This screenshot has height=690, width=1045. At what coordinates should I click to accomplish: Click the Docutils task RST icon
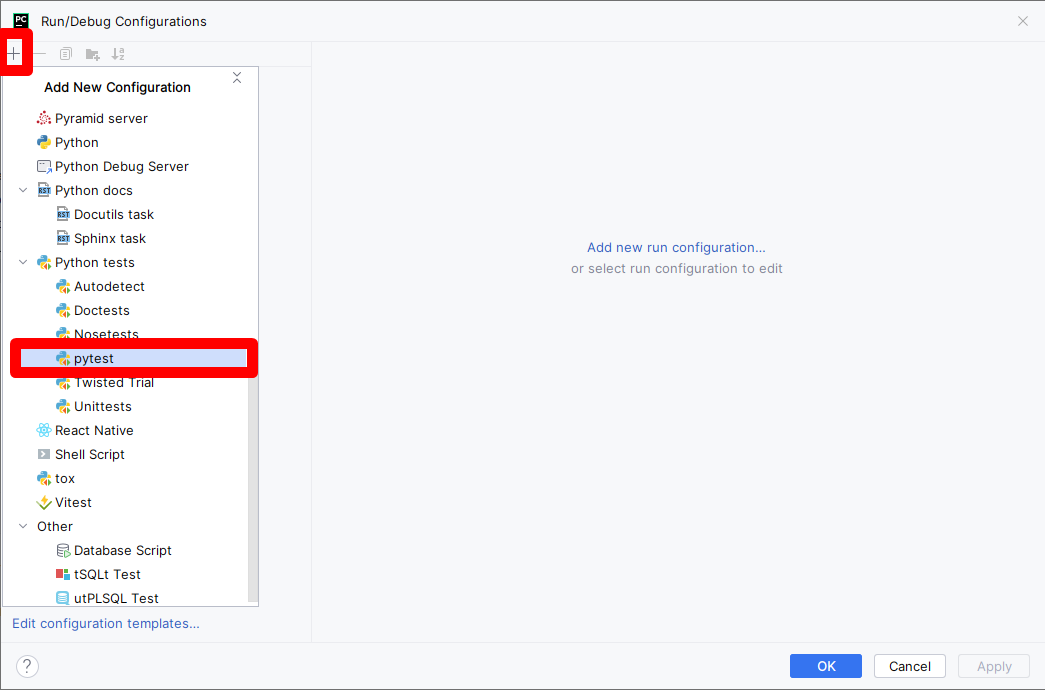click(63, 214)
